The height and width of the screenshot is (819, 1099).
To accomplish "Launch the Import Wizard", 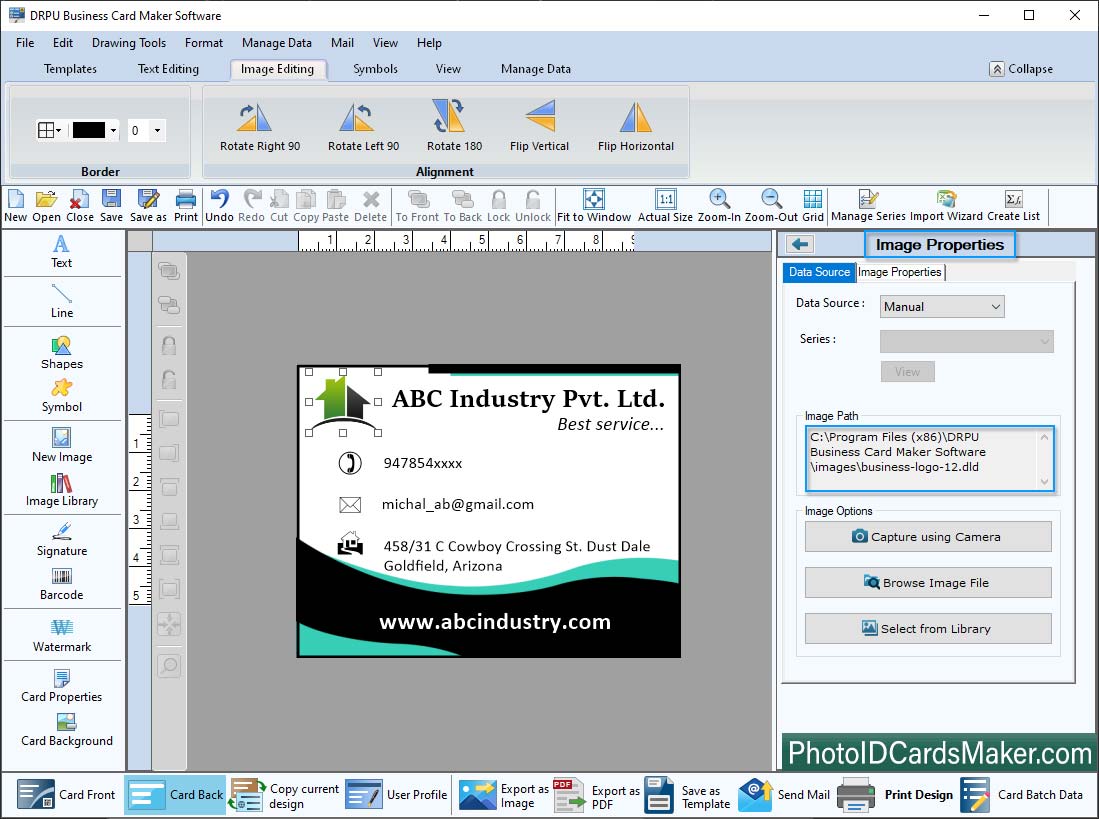I will tap(946, 206).
